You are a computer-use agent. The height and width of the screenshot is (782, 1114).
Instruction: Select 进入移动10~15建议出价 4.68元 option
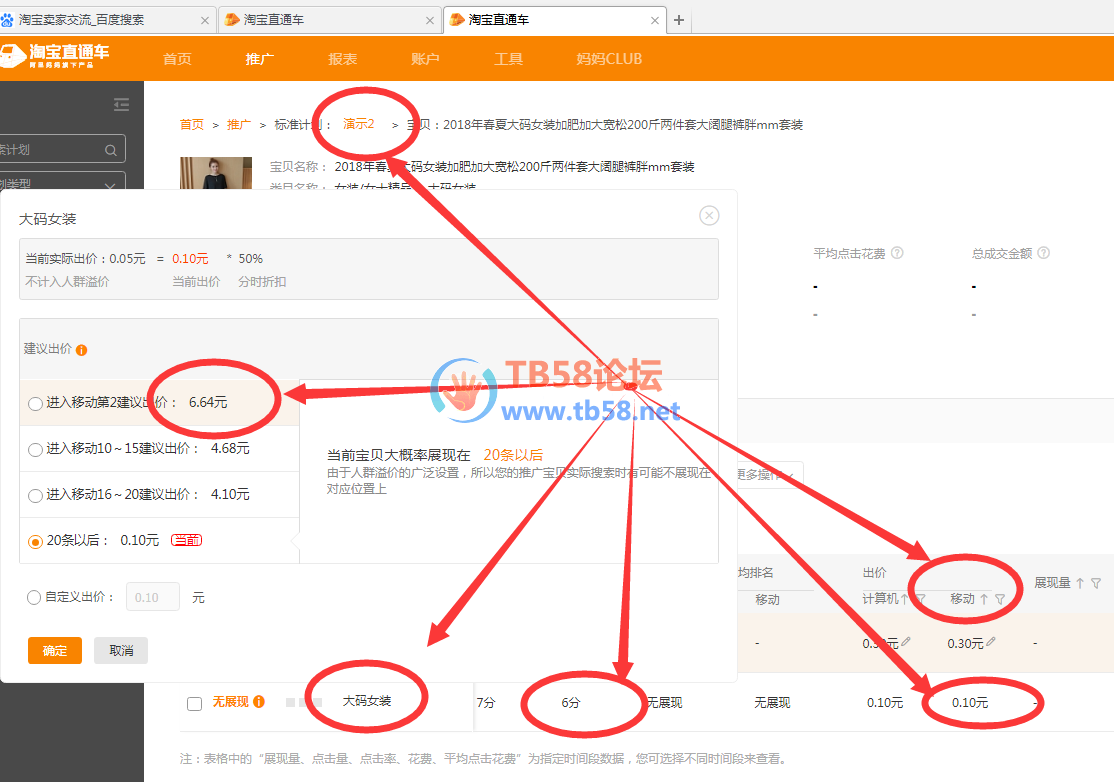click(35, 450)
